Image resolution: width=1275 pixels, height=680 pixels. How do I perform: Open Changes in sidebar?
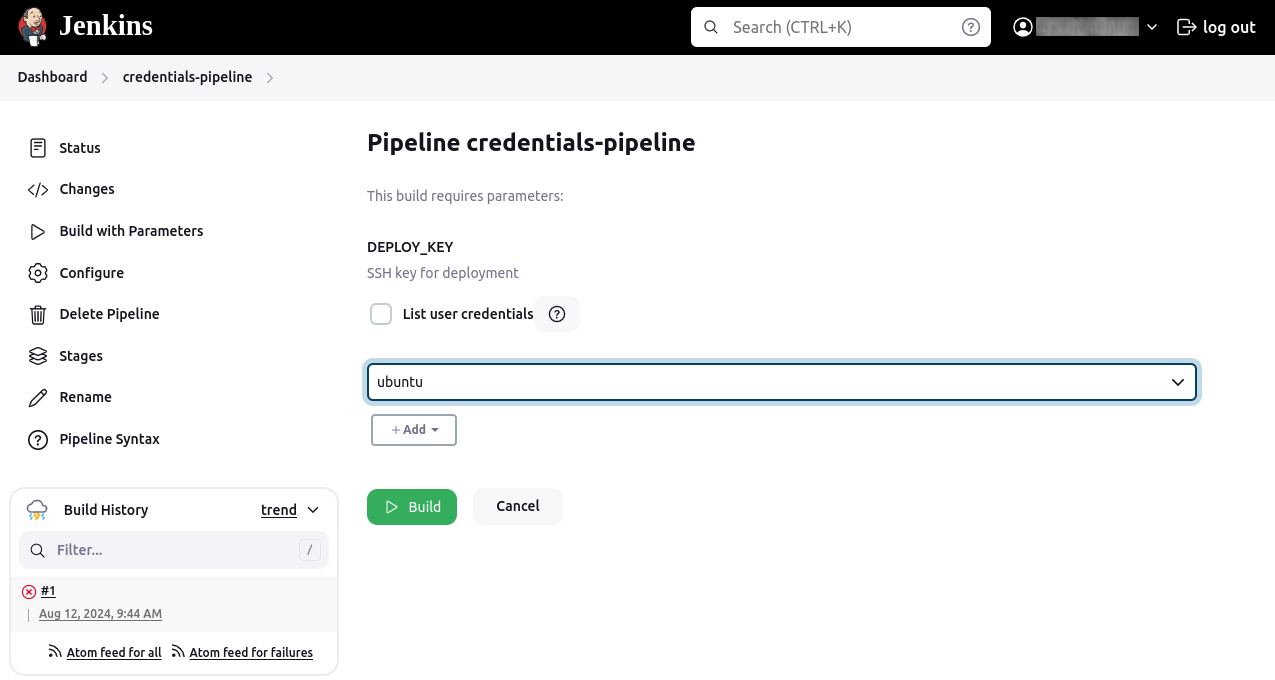coord(87,189)
